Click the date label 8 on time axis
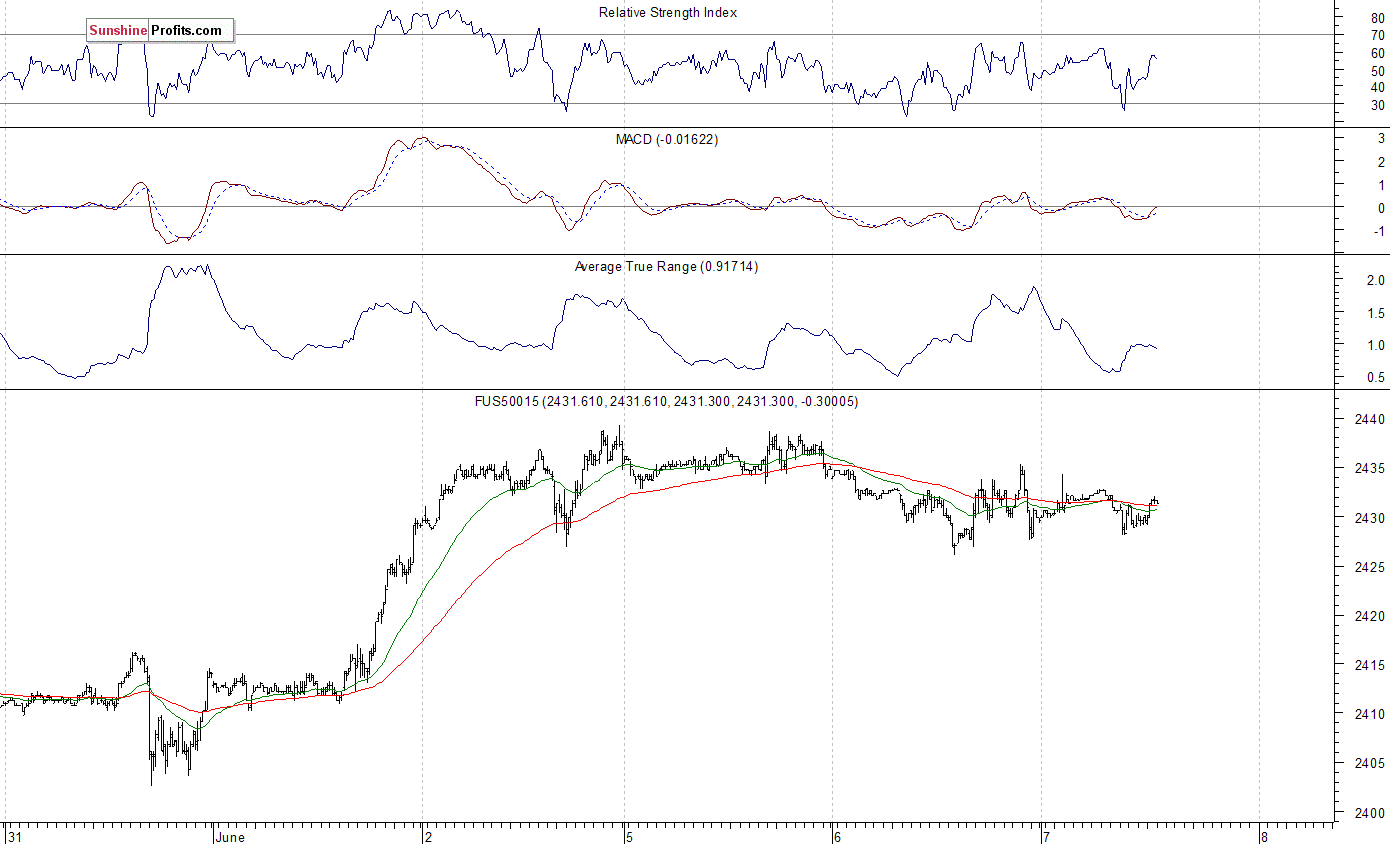The image size is (1390, 844). (x=1264, y=836)
